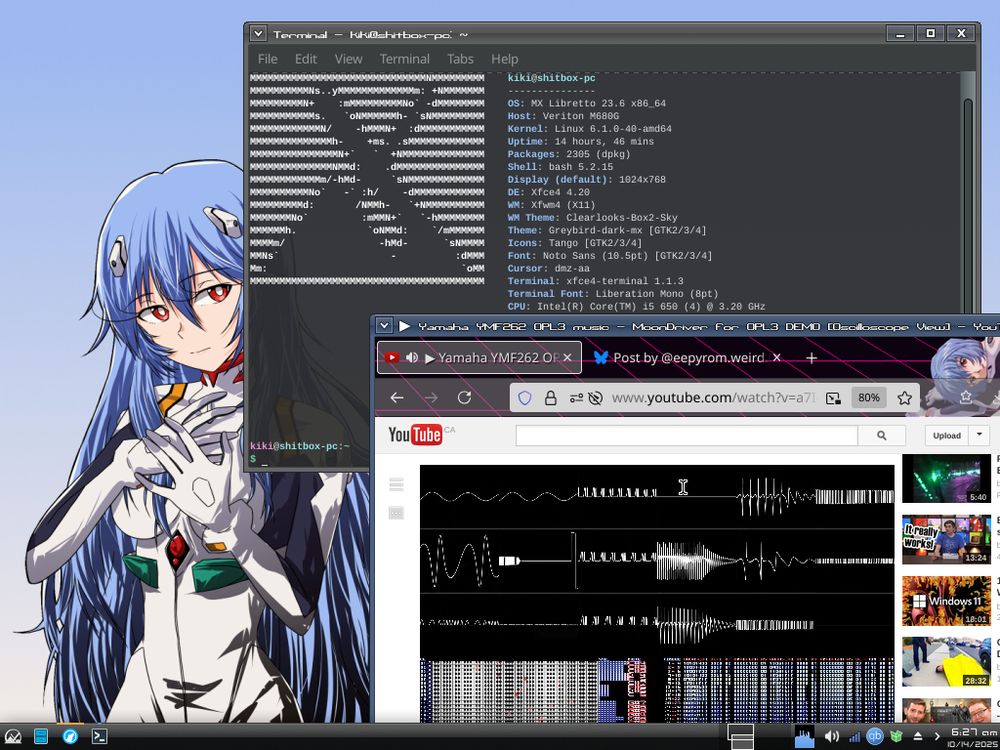The image size is (1000, 750).
Task: Go back in browser history
Action: pyautogui.click(x=397, y=398)
